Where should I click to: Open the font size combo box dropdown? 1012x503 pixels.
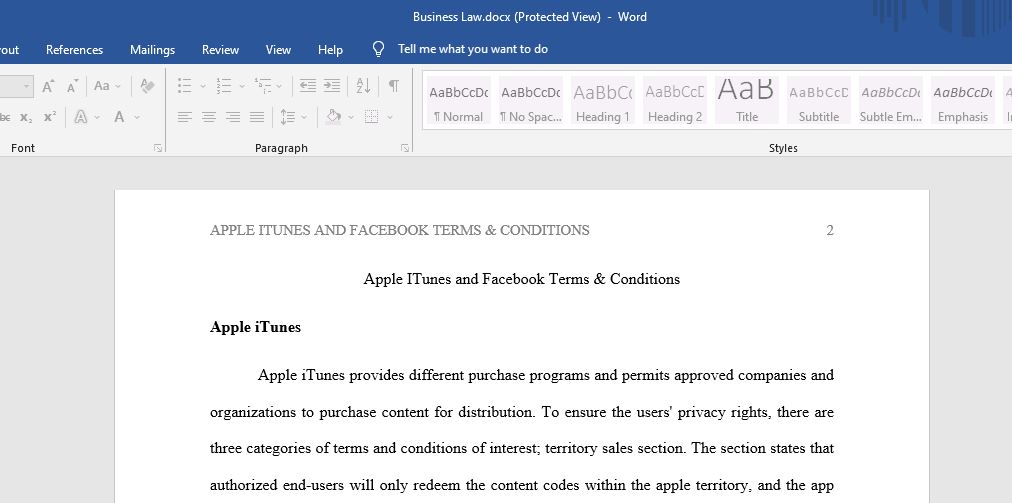click(26, 86)
